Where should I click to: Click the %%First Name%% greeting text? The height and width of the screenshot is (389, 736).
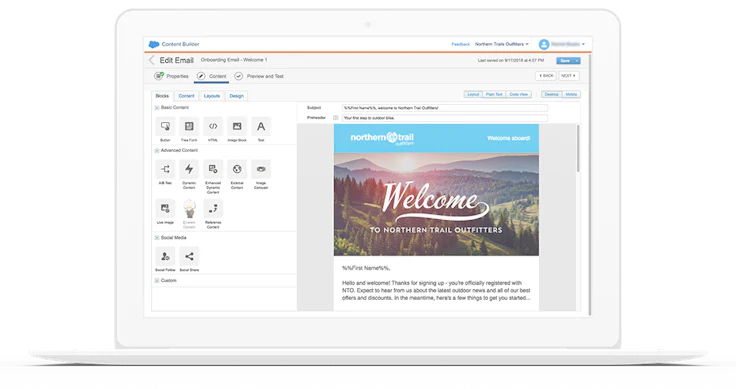click(366, 268)
